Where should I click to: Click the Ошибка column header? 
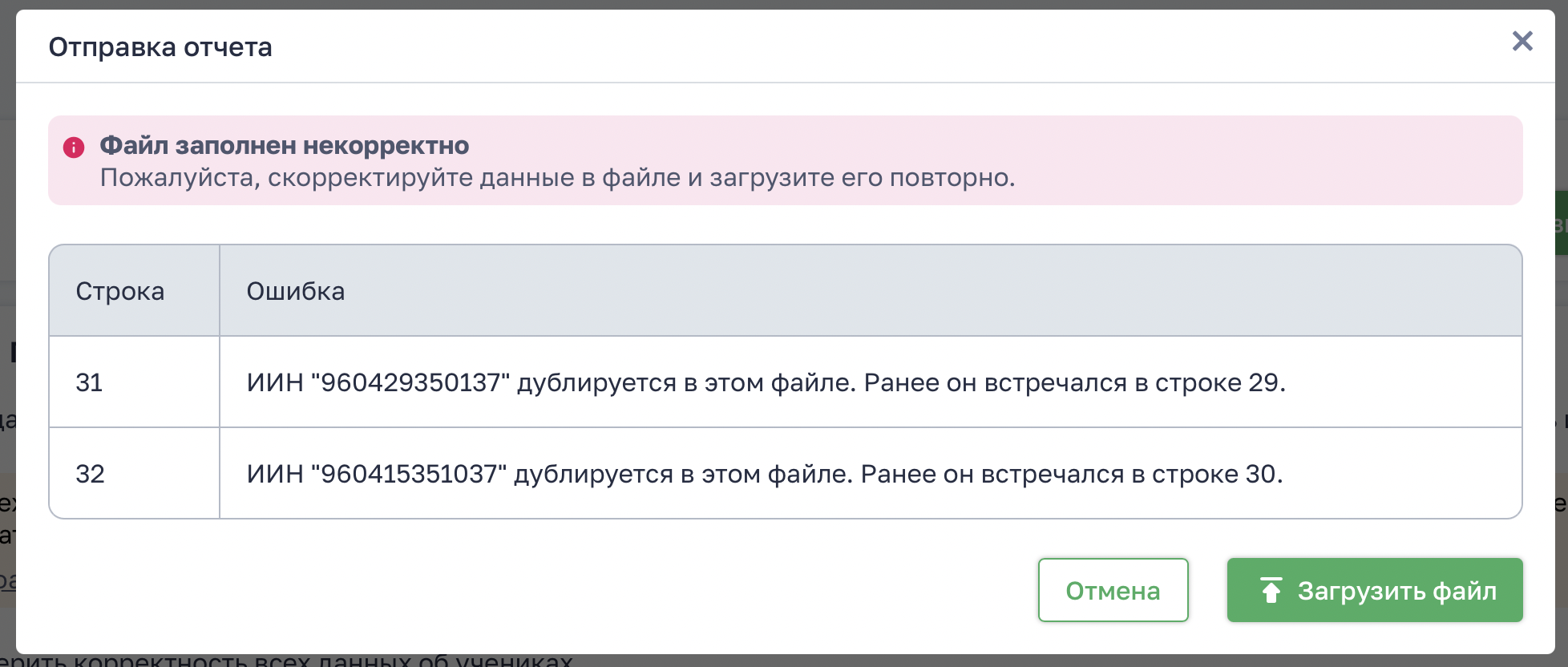[x=295, y=291]
